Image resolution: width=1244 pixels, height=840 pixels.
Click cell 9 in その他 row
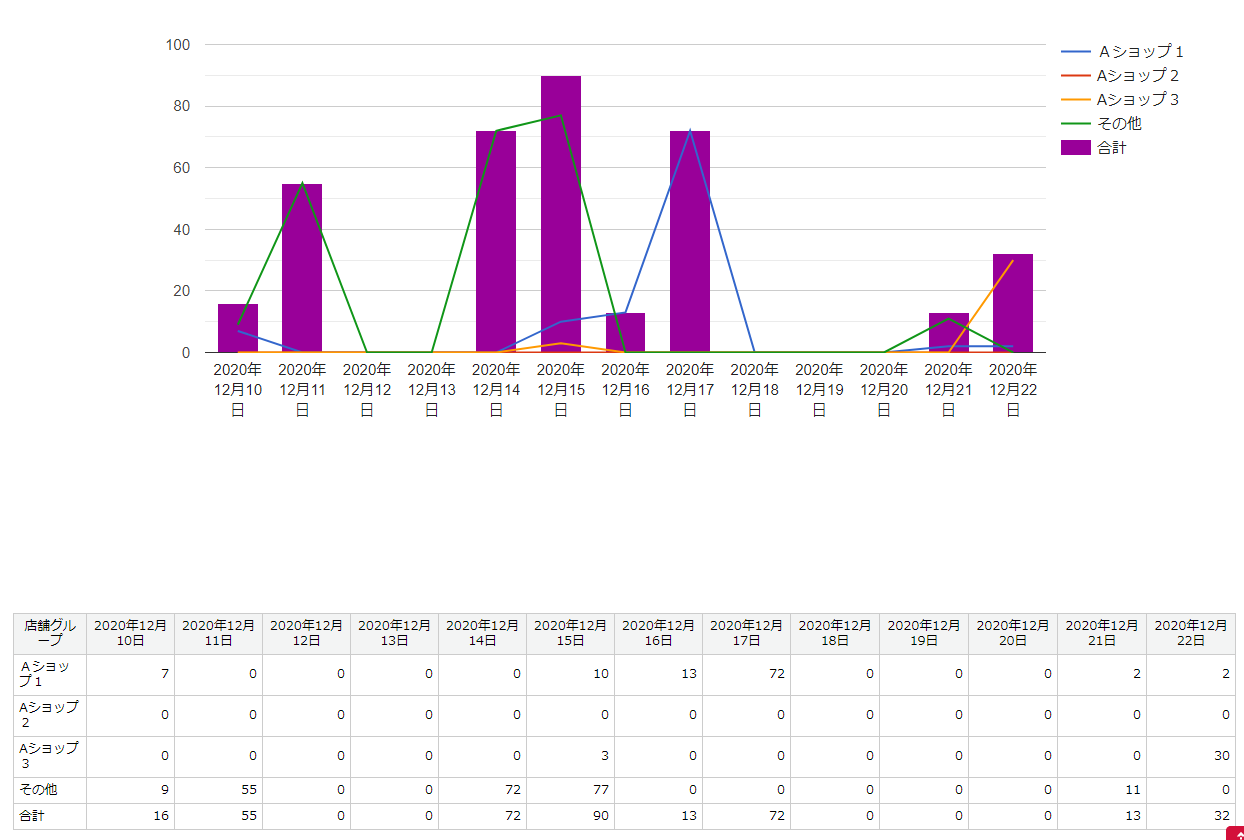point(131,790)
